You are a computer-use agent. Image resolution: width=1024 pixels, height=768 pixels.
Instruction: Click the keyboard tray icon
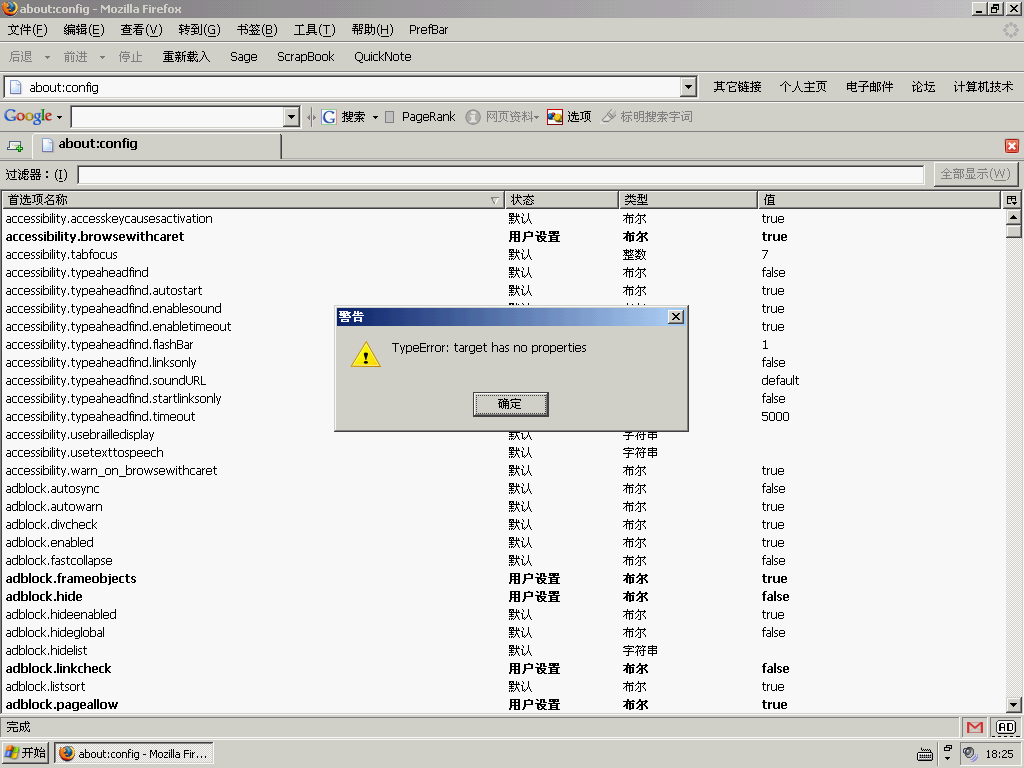tap(925, 754)
